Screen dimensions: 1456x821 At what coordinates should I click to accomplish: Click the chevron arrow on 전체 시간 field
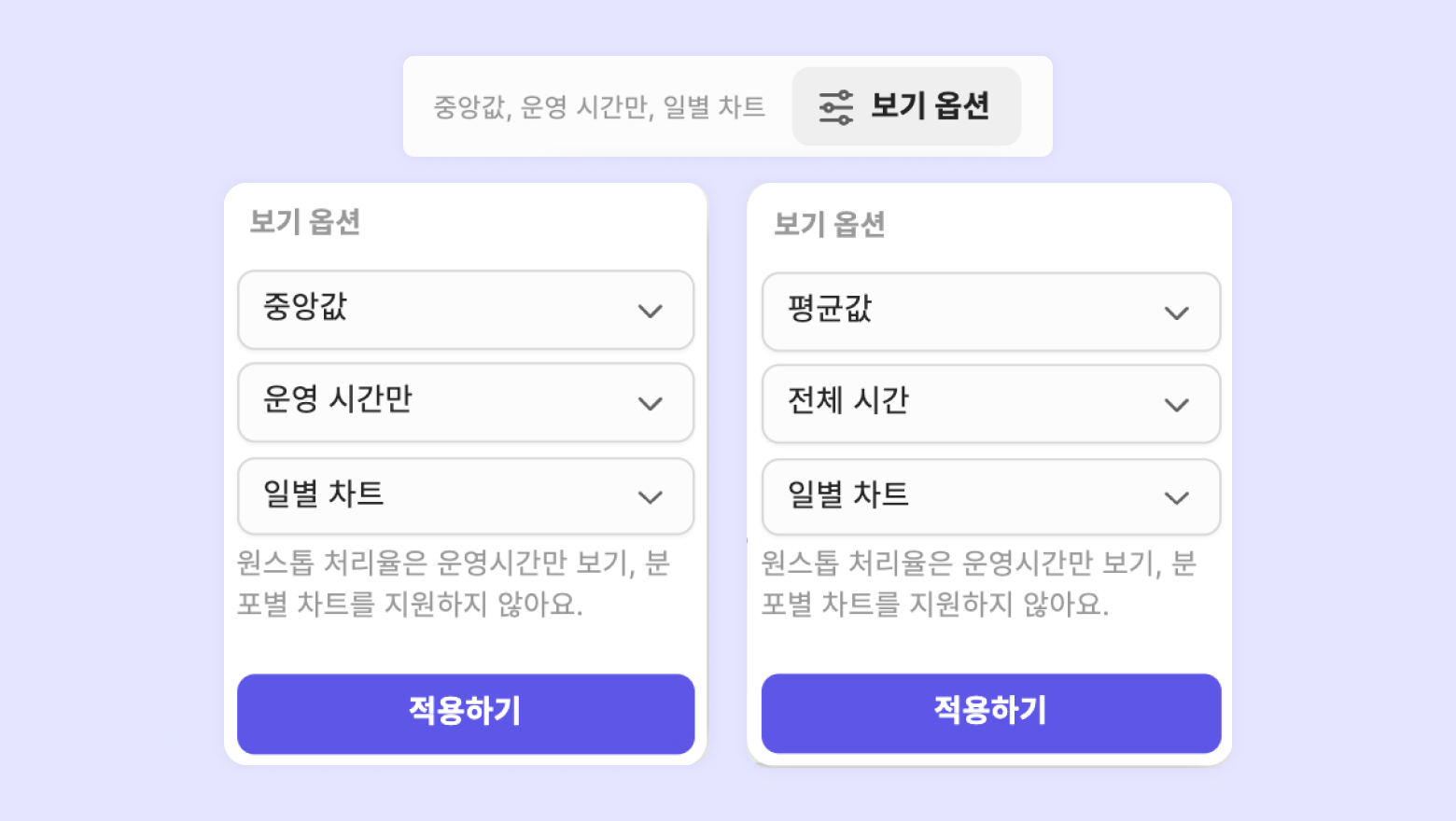1177,405
